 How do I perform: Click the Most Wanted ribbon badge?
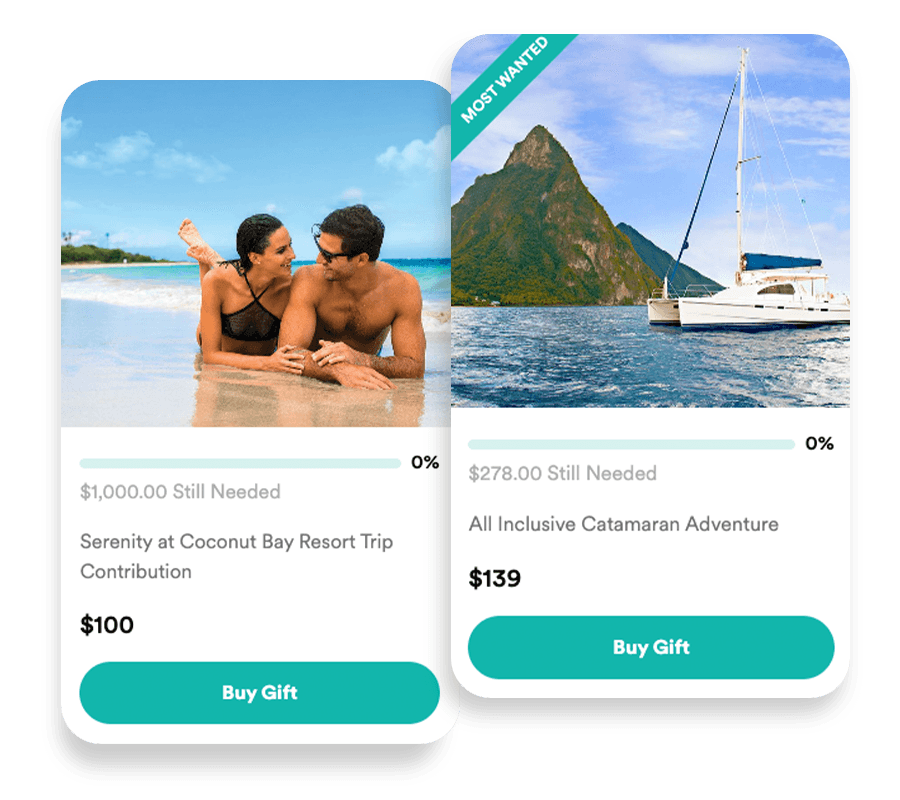pos(505,80)
